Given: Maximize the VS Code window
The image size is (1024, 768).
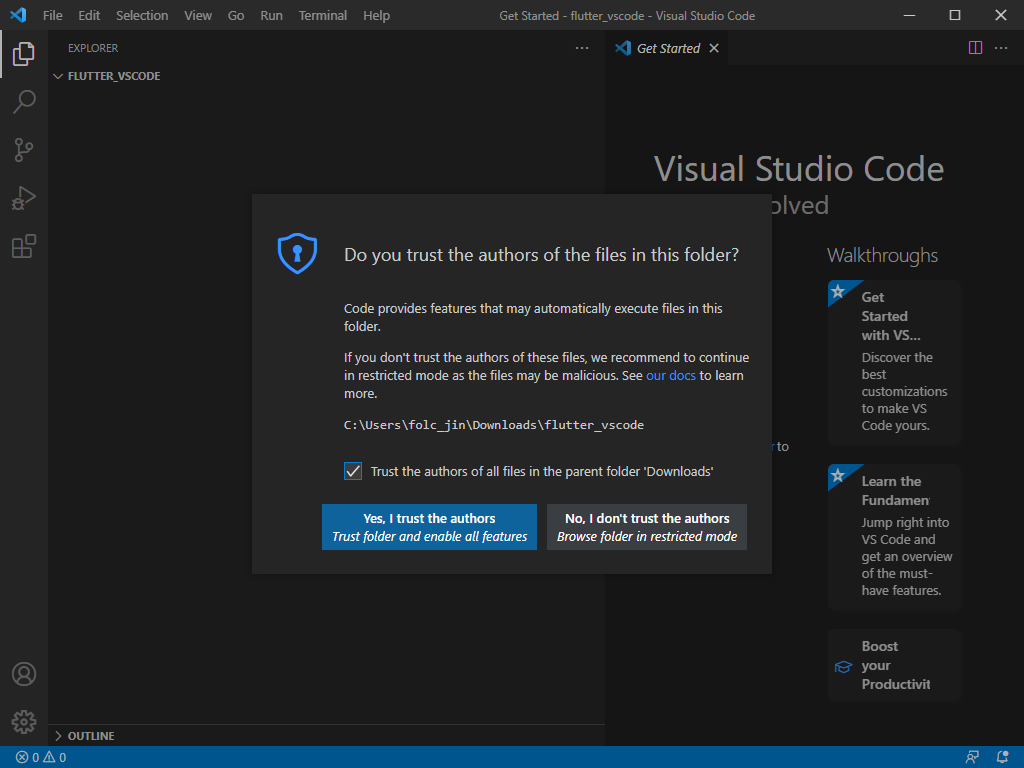Looking at the screenshot, I should pyautogui.click(x=955, y=15).
